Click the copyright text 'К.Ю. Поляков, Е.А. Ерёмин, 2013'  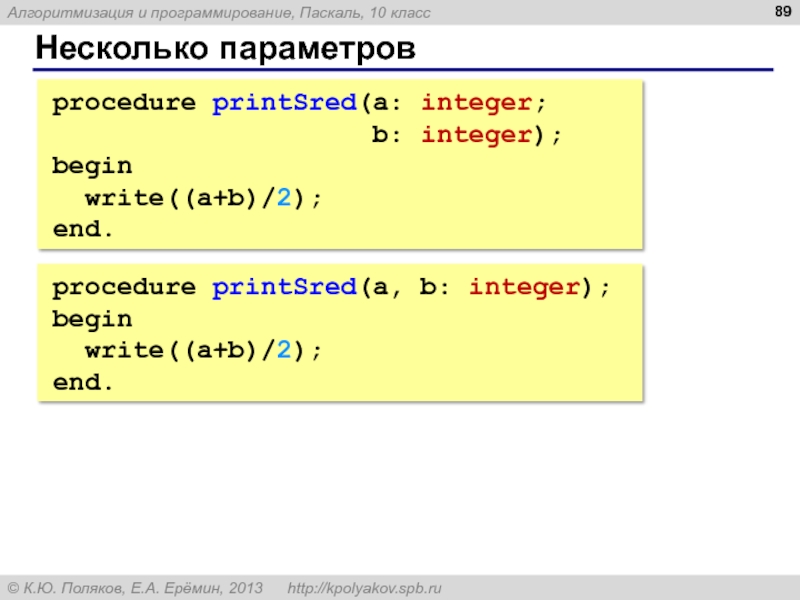[135, 588]
